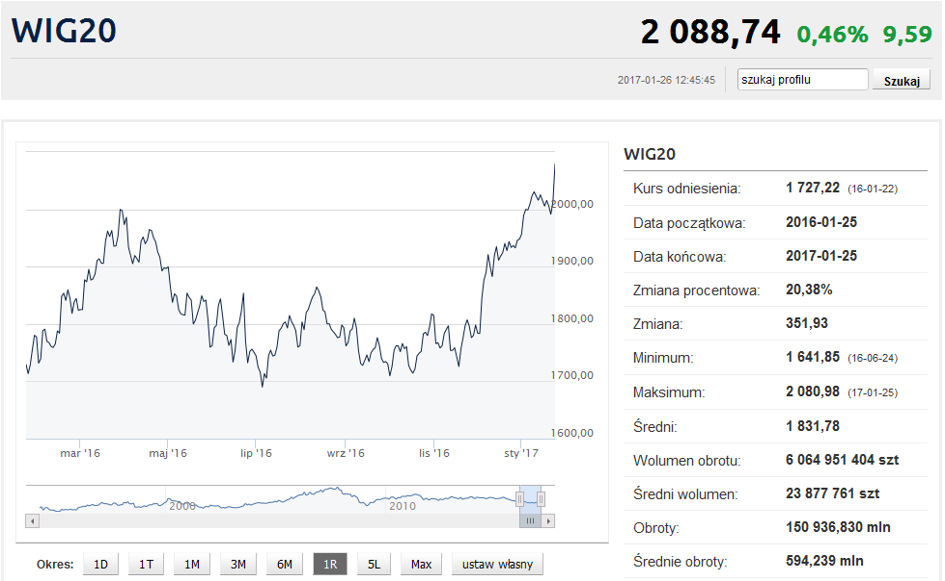Select the 1D period button
The height and width of the screenshot is (581, 945).
pyautogui.click(x=101, y=564)
